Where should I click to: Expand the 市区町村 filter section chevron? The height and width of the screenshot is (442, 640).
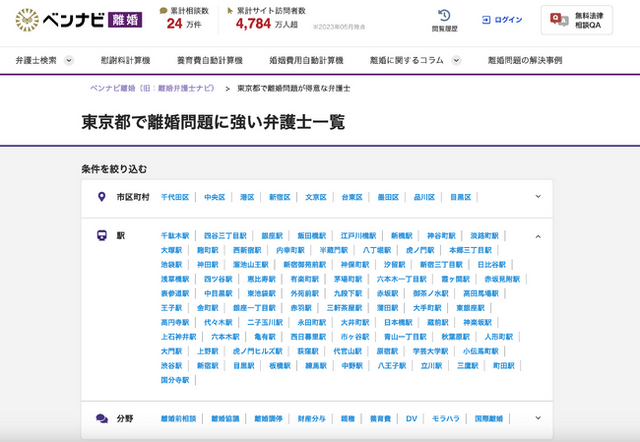(x=538, y=197)
